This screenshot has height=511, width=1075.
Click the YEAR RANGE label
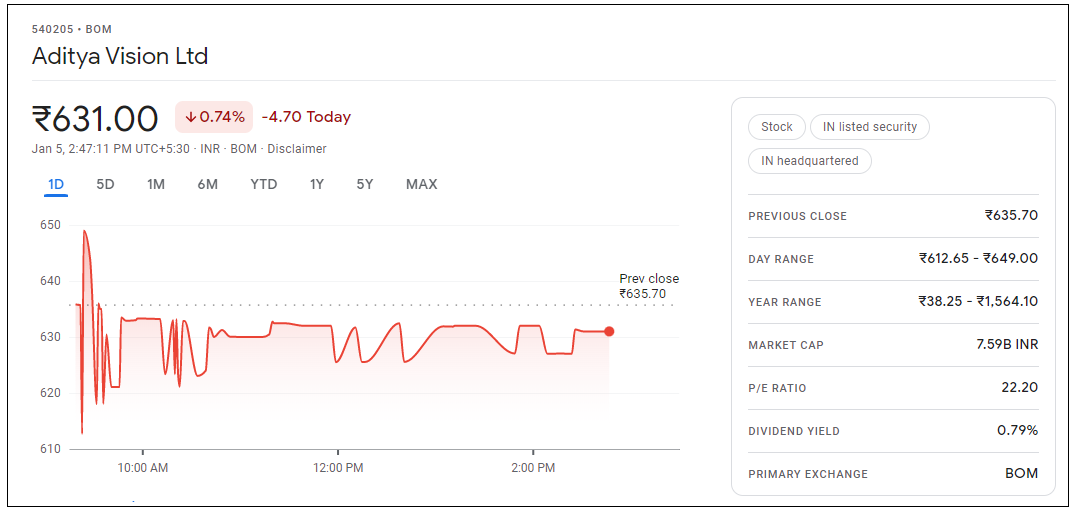click(785, 302)
